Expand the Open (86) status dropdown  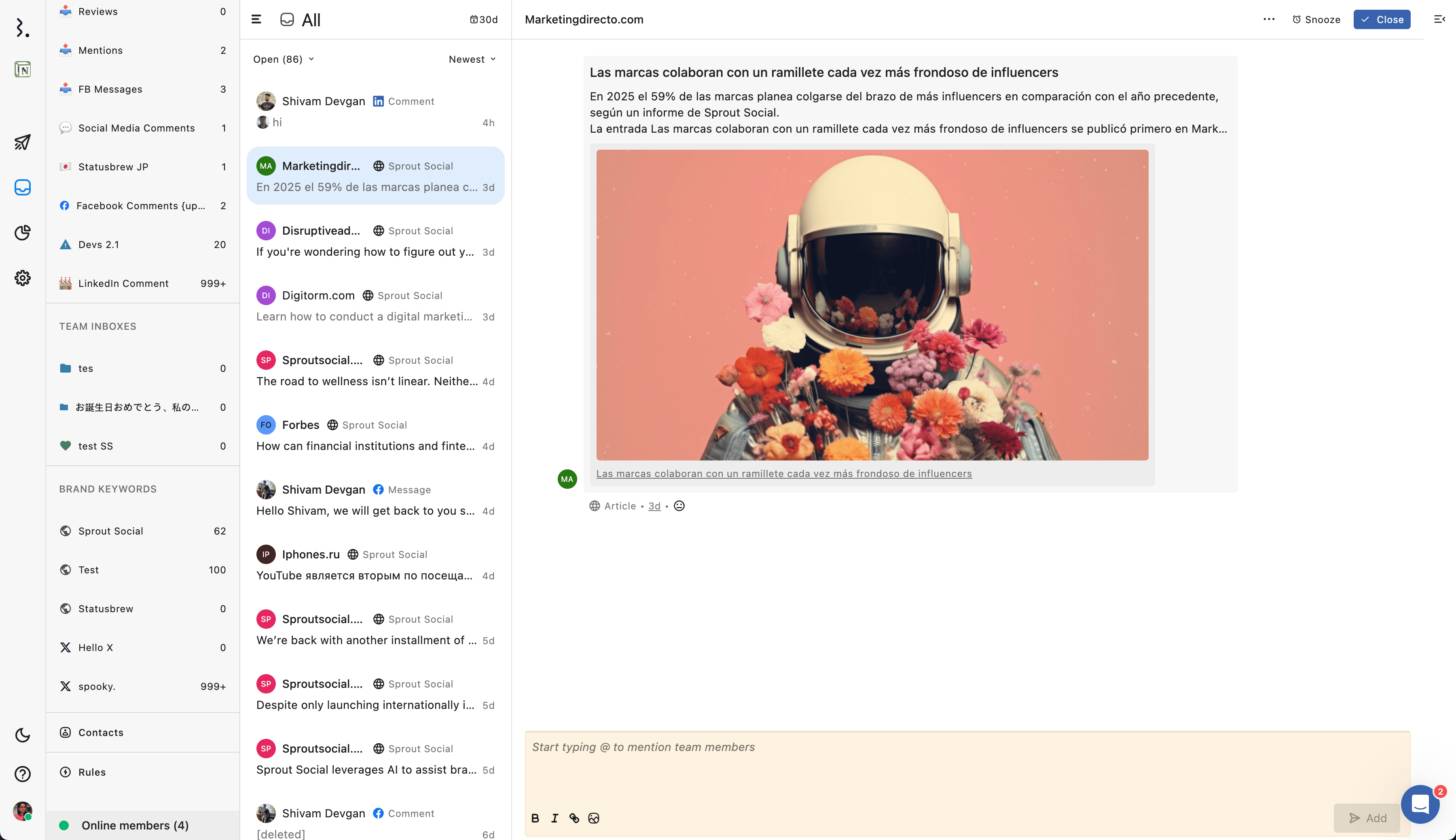click(284, 59)
